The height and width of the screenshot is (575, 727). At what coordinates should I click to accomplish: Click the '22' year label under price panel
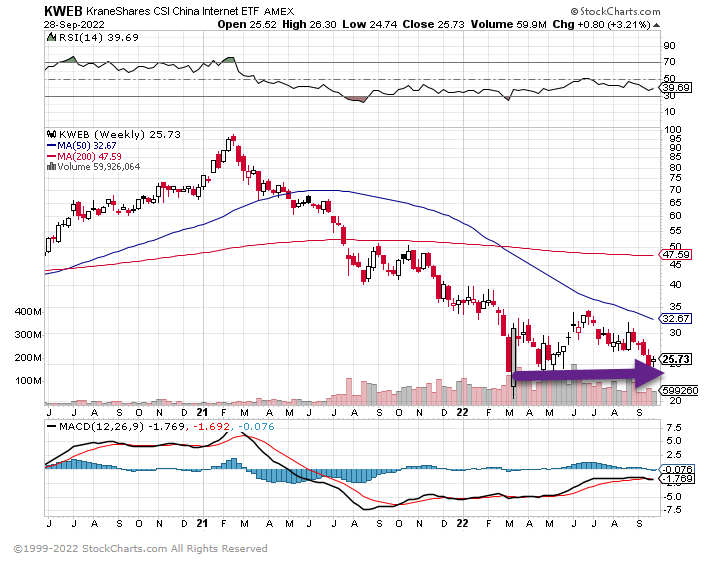pyautogui.click(x=462, y=412)
